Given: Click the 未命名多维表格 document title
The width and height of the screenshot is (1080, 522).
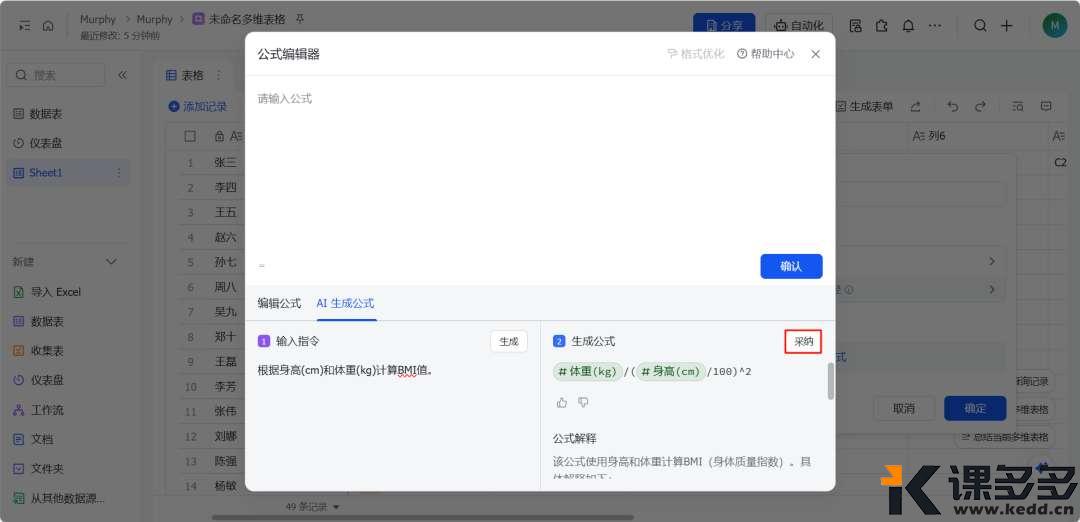Looking at the screenshot, I should tap(247, 19).
